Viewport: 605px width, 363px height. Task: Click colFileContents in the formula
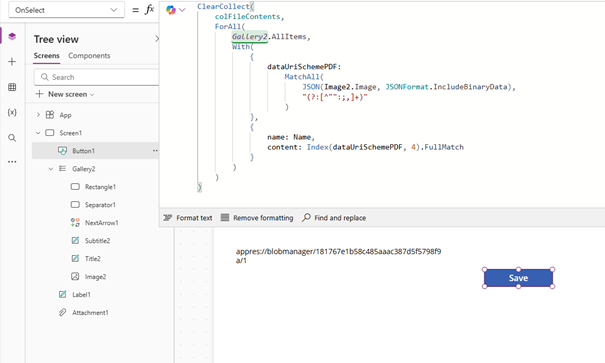tap(247, 17)
